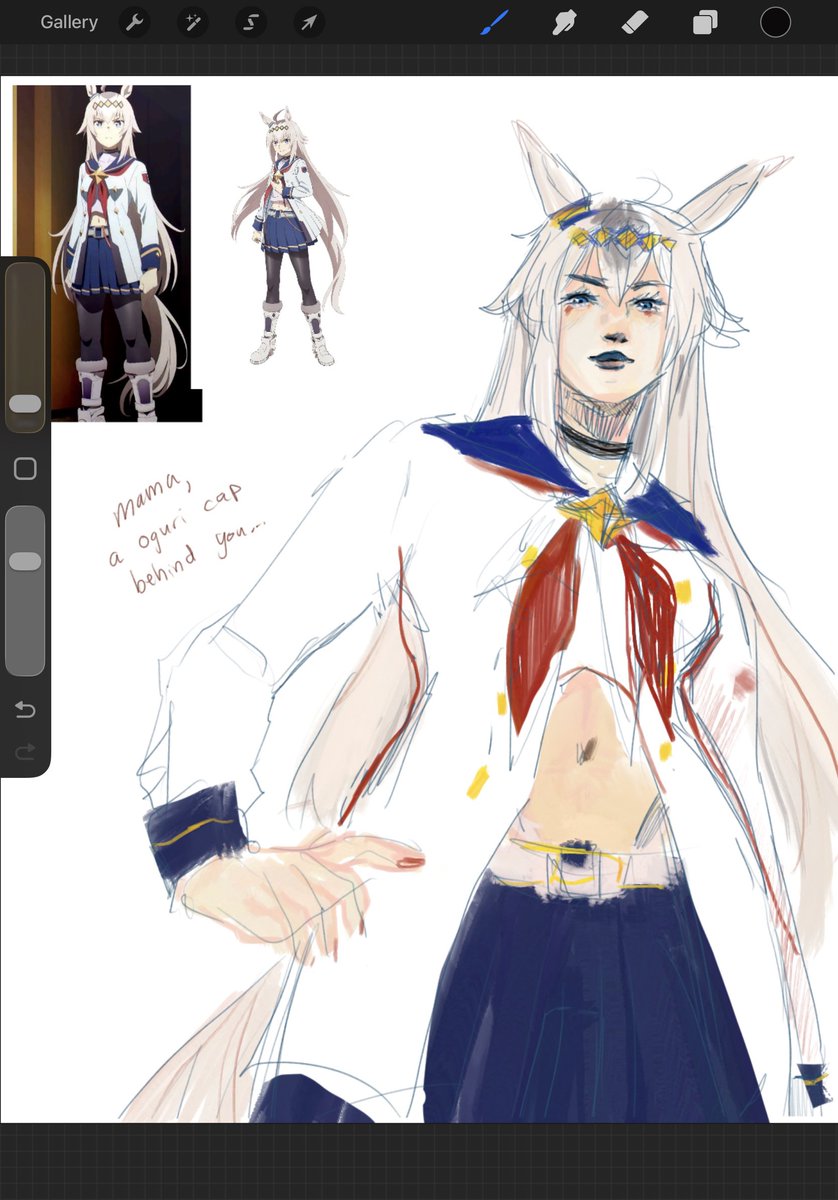This screenshot has width=838, height=1200.
Task: Open the active color picker circle
Action: (x=775, y=22)
